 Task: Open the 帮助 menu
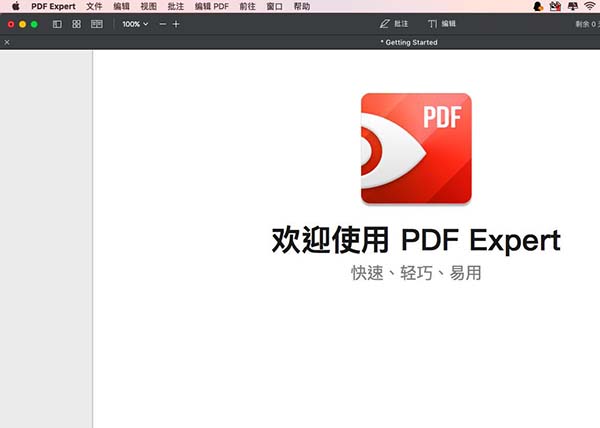point(302,7)
